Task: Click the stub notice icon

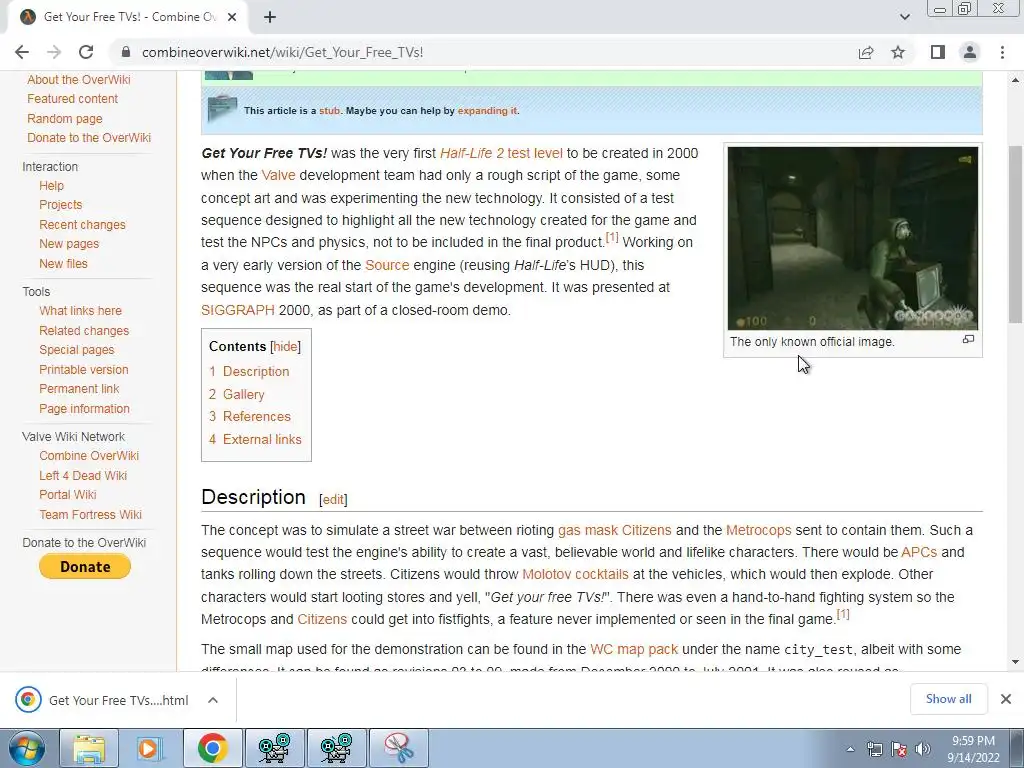Action: point(222,109)
